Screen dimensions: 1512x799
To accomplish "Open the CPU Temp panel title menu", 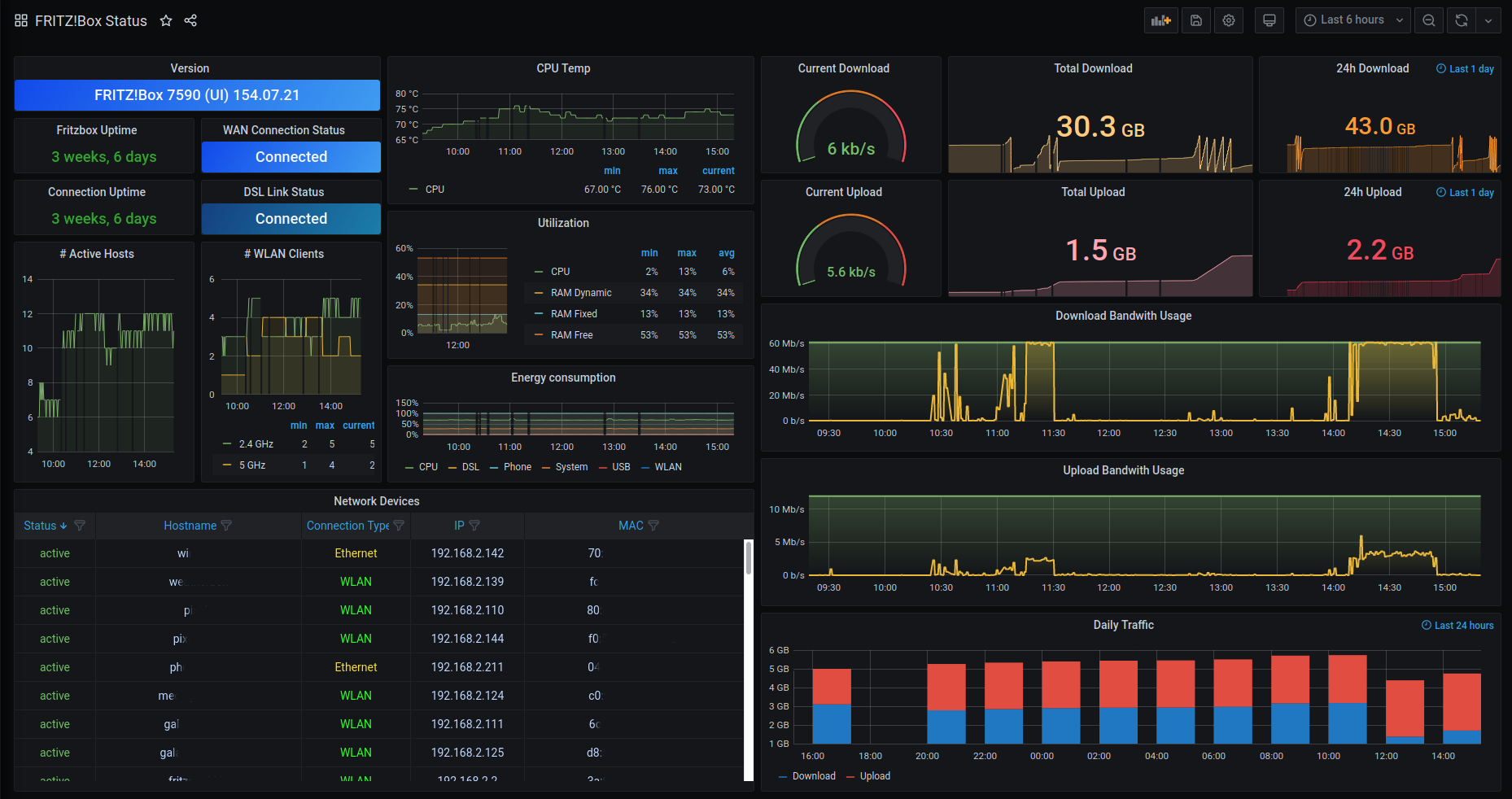I will click(x=563, y=68).
